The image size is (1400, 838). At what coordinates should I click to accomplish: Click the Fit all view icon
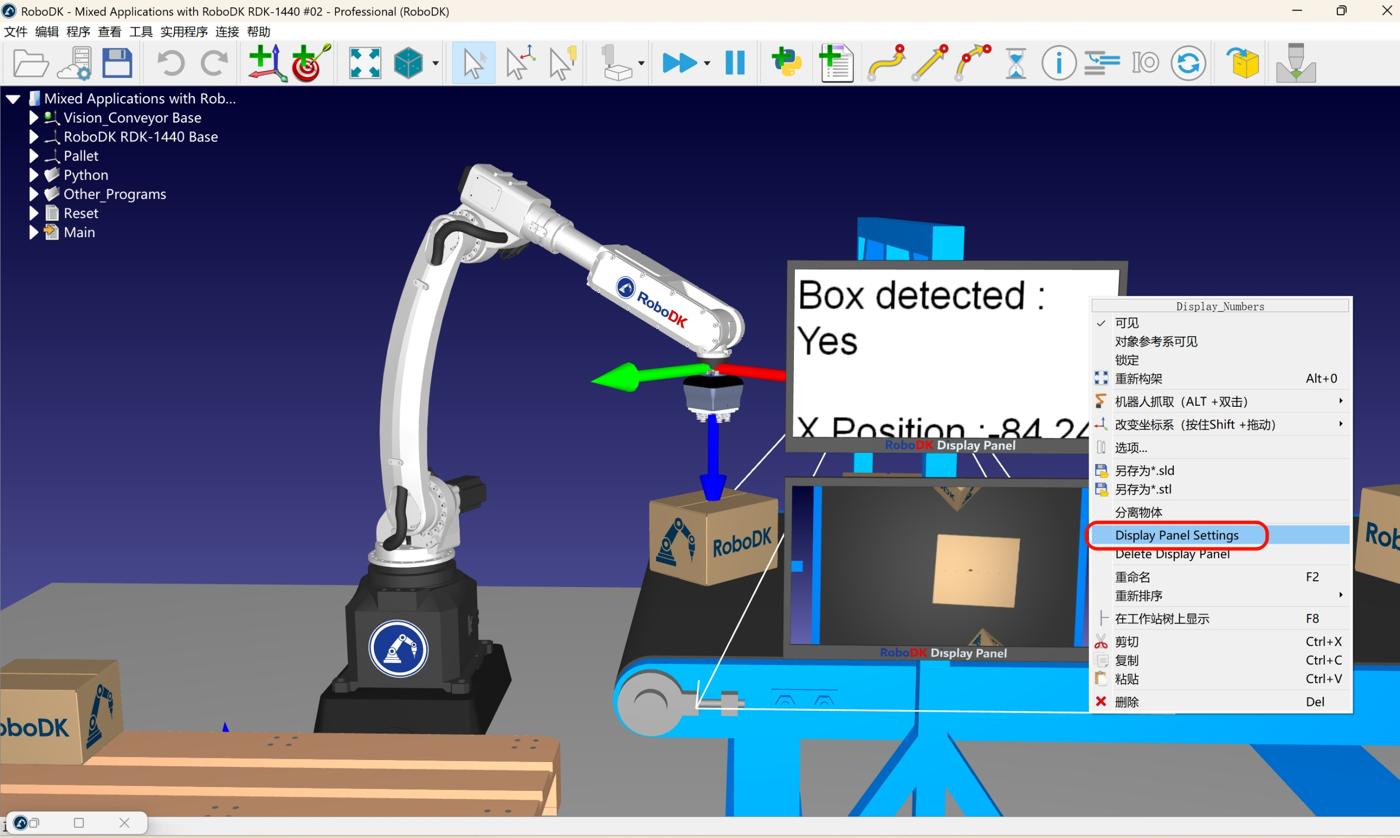364,63
